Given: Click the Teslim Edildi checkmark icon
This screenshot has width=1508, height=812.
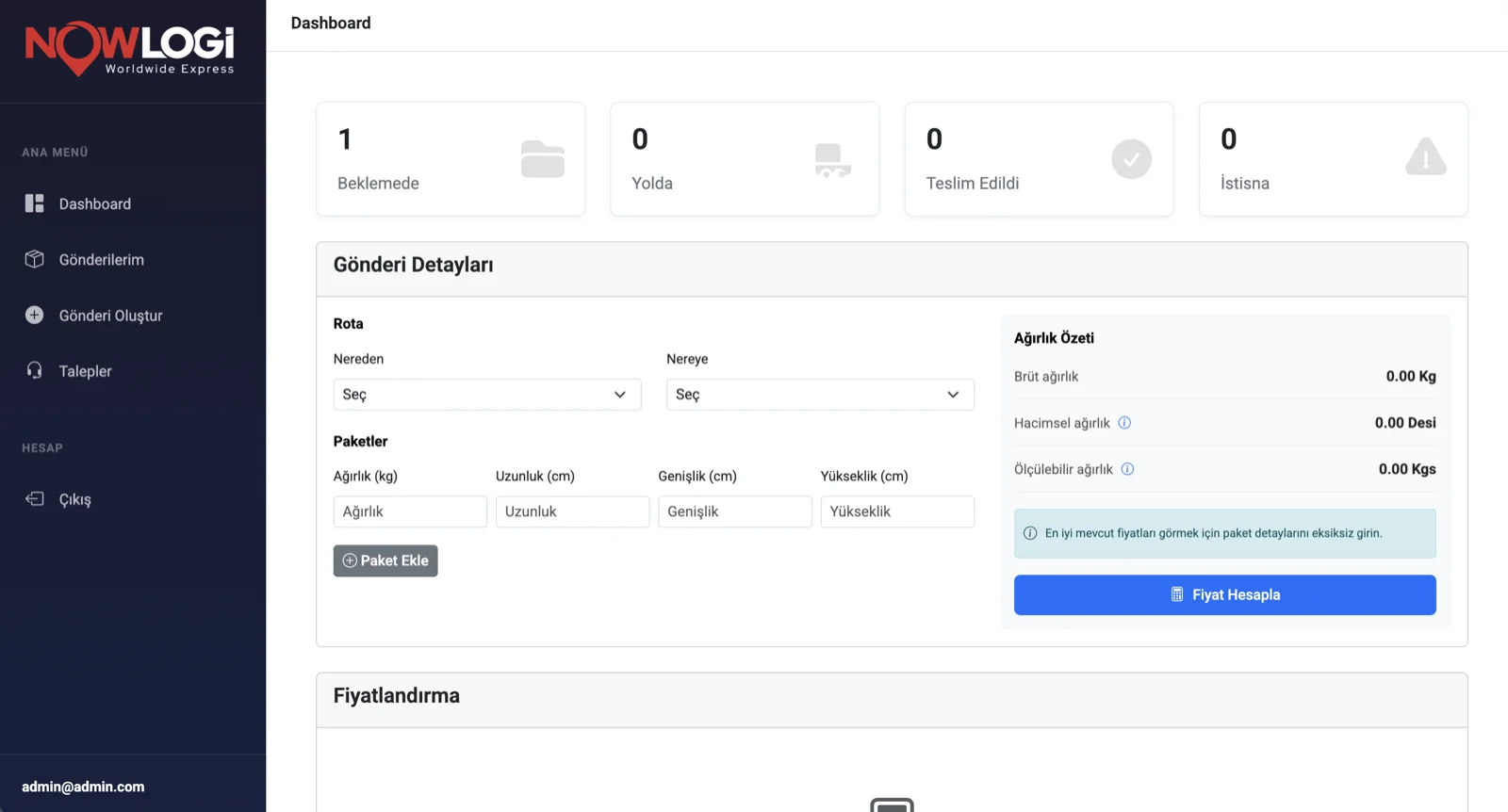Looking at the screenshot, I should (1131, 159).
